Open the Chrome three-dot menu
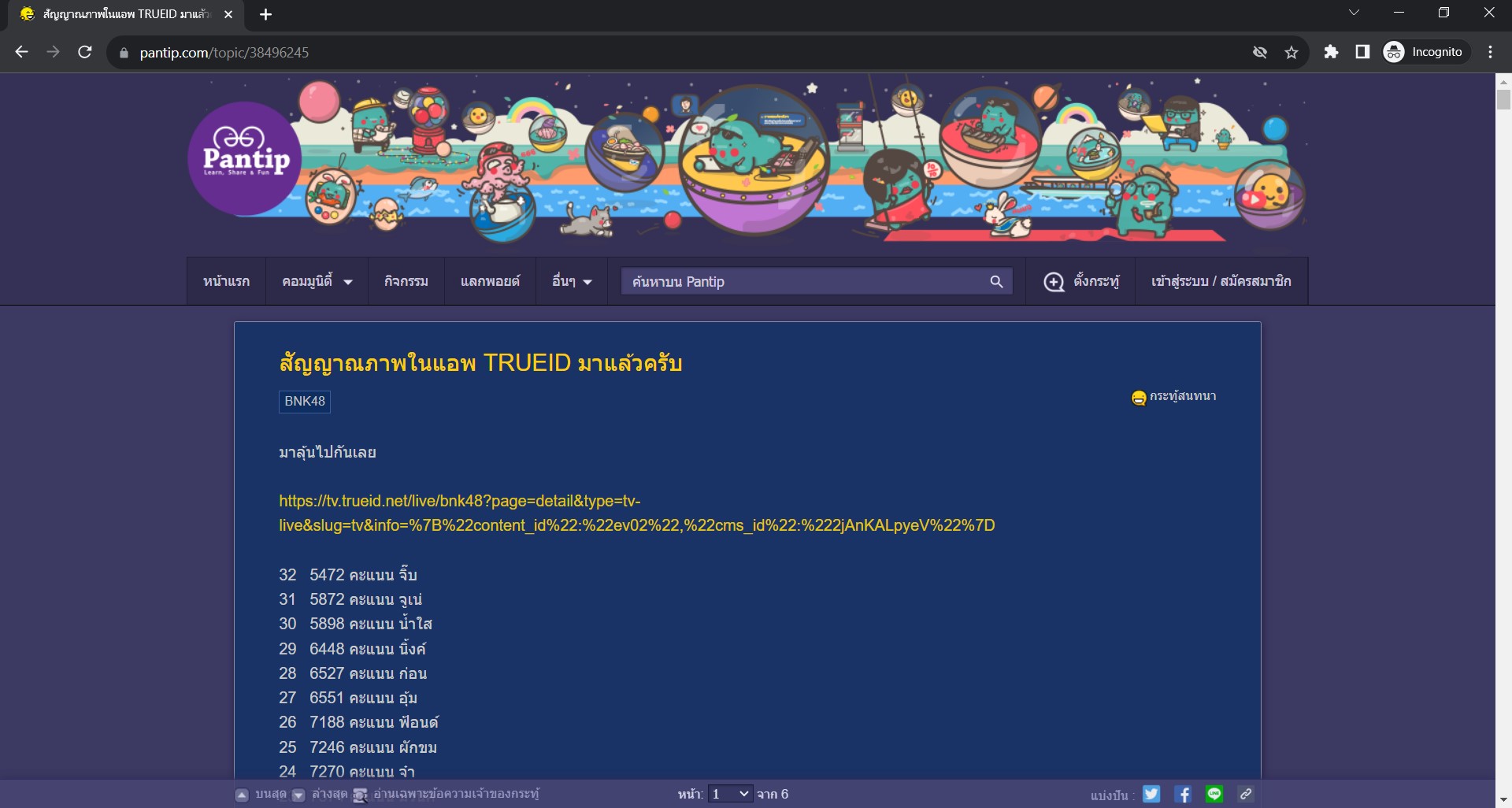Viewport: 1512px width, 808px height. [1490, 52]
